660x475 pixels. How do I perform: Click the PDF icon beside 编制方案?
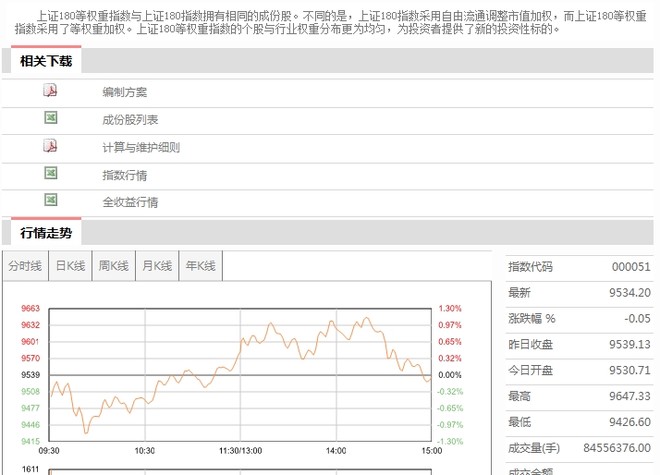pos(50,90)
